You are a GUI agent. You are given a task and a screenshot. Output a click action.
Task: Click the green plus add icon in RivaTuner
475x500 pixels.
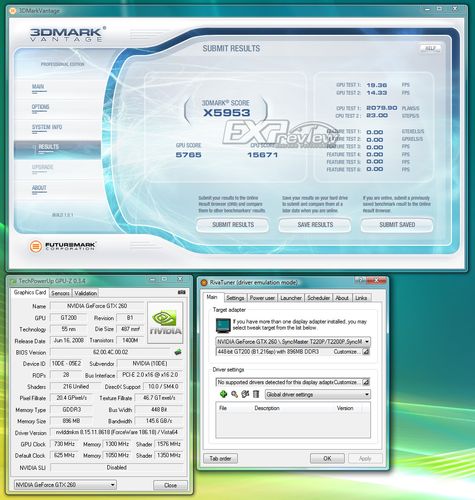pos(223,394)
